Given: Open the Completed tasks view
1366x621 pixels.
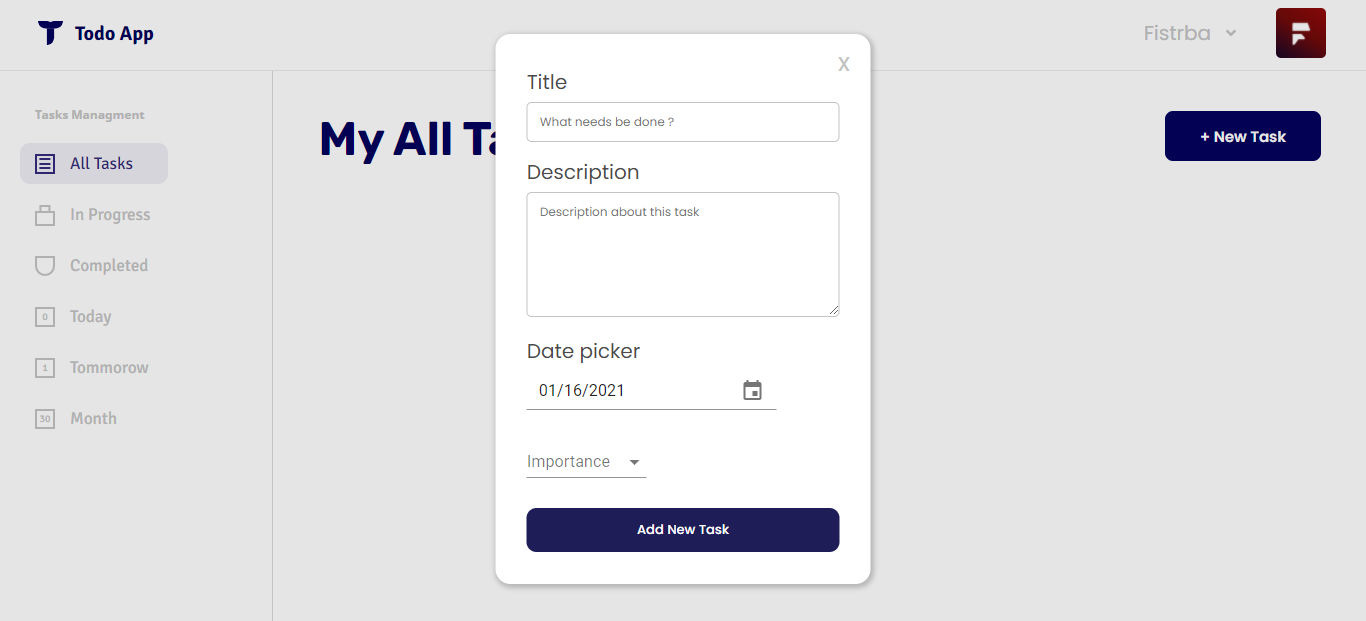Looking at the screenshot, I should point(109,266).
